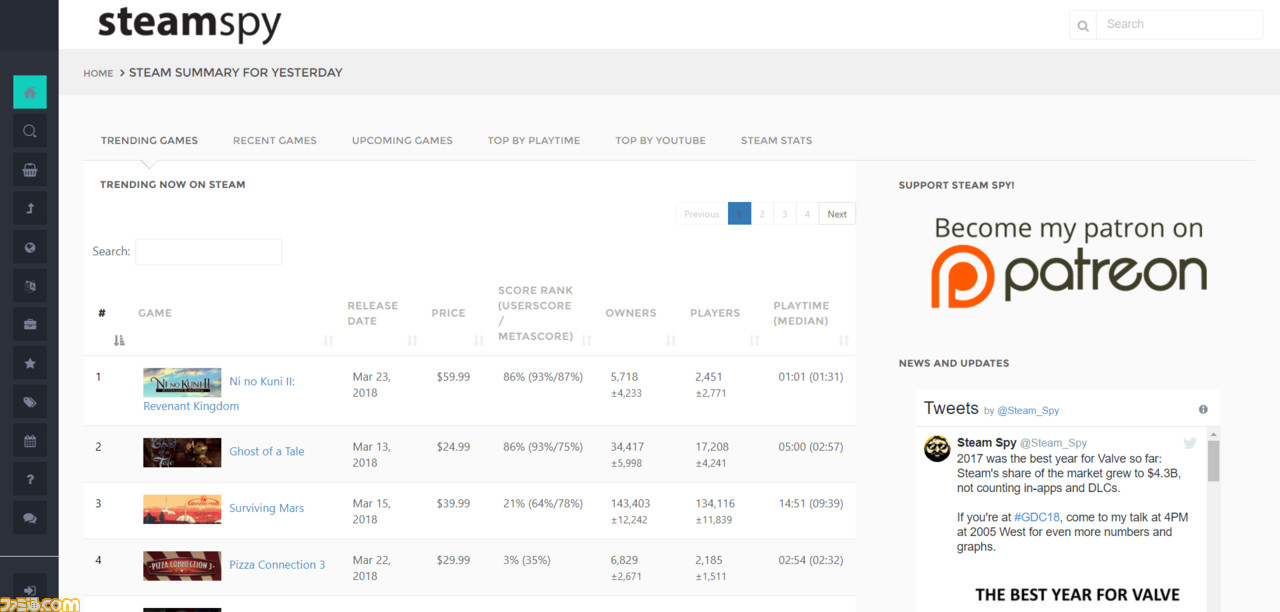Click the Twitter bird icon on the tweet
Viewport: 1280px width, 612px height.
coord(1190,443)
